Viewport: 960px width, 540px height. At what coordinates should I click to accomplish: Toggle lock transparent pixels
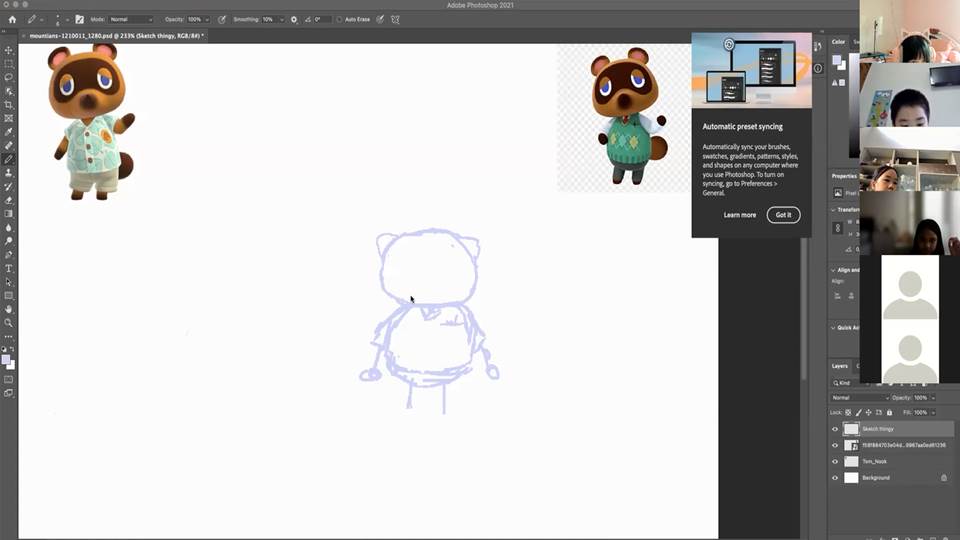(848, 413)
